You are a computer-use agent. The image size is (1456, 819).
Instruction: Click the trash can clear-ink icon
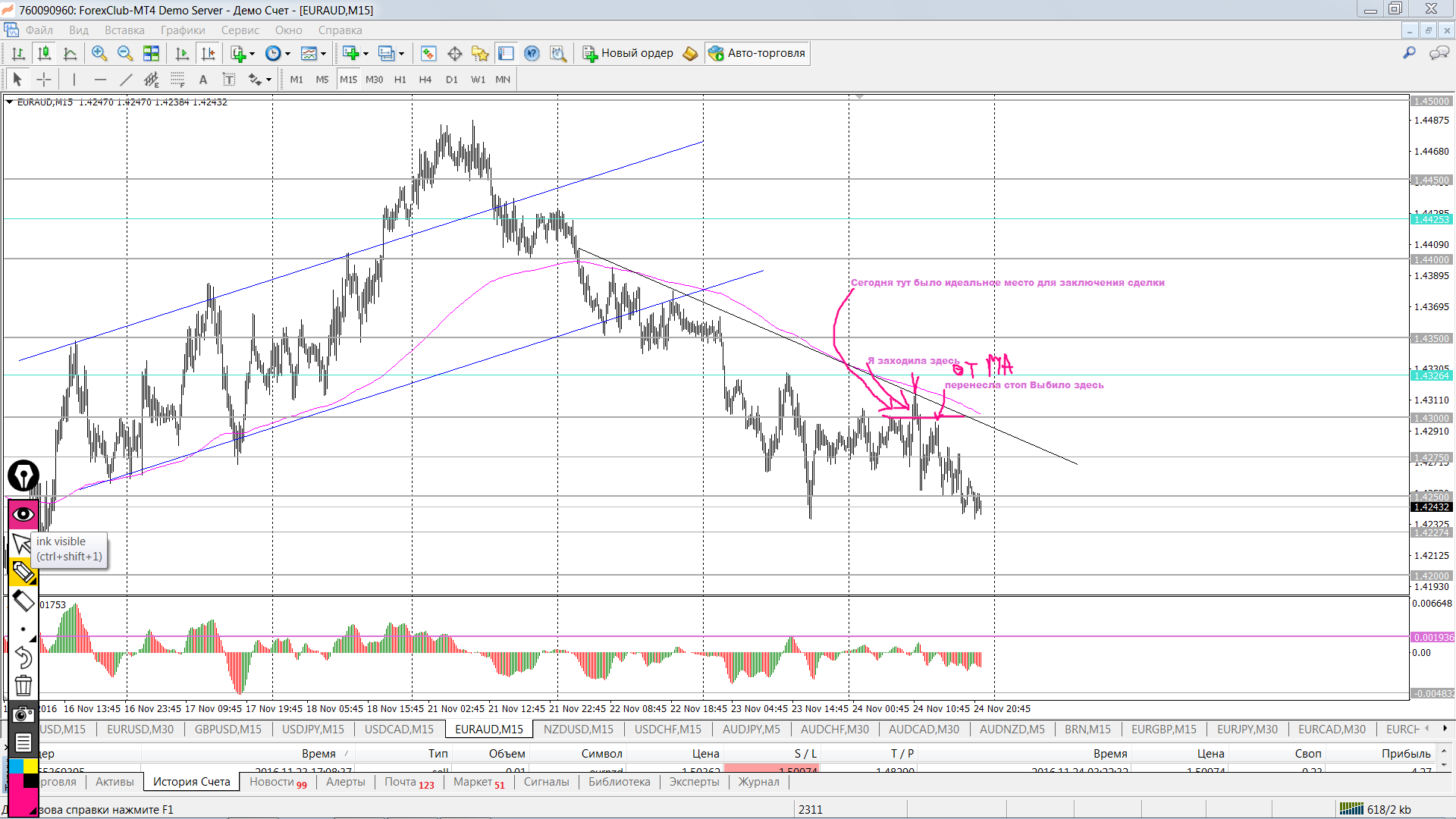[24, 686]
